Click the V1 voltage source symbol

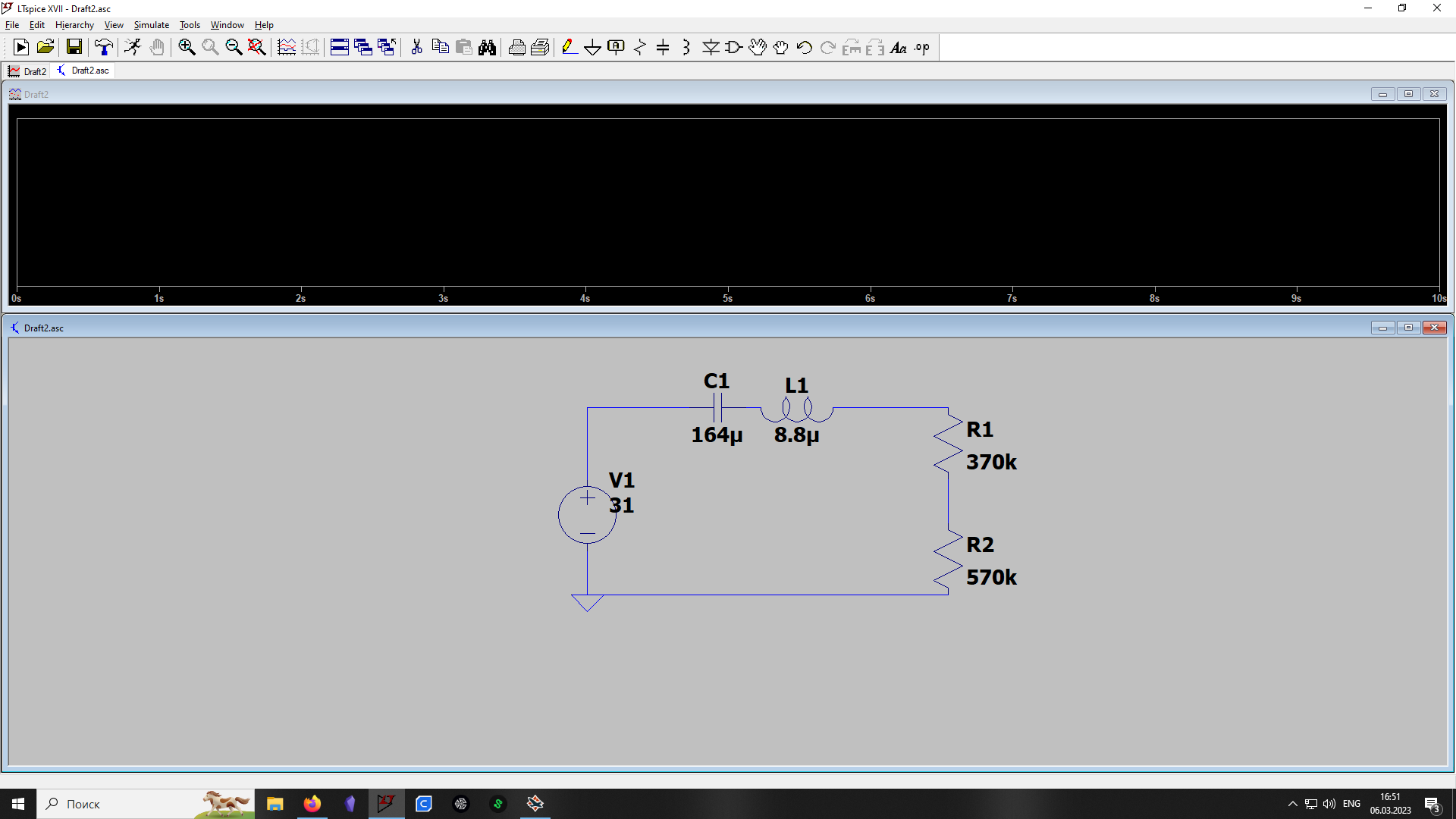[587, 515]
